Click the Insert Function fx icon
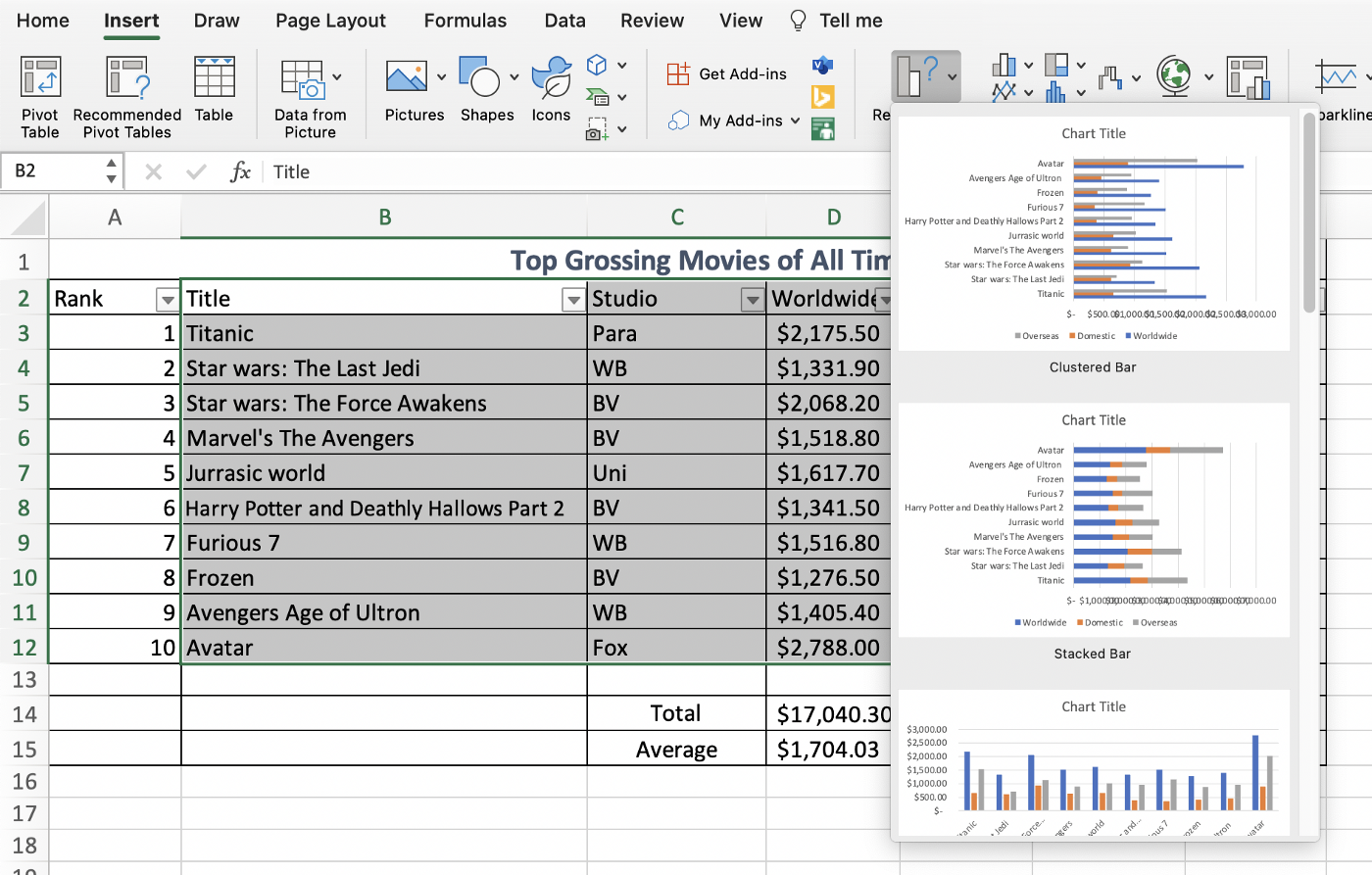1372x875 pixels. [240, 172]
